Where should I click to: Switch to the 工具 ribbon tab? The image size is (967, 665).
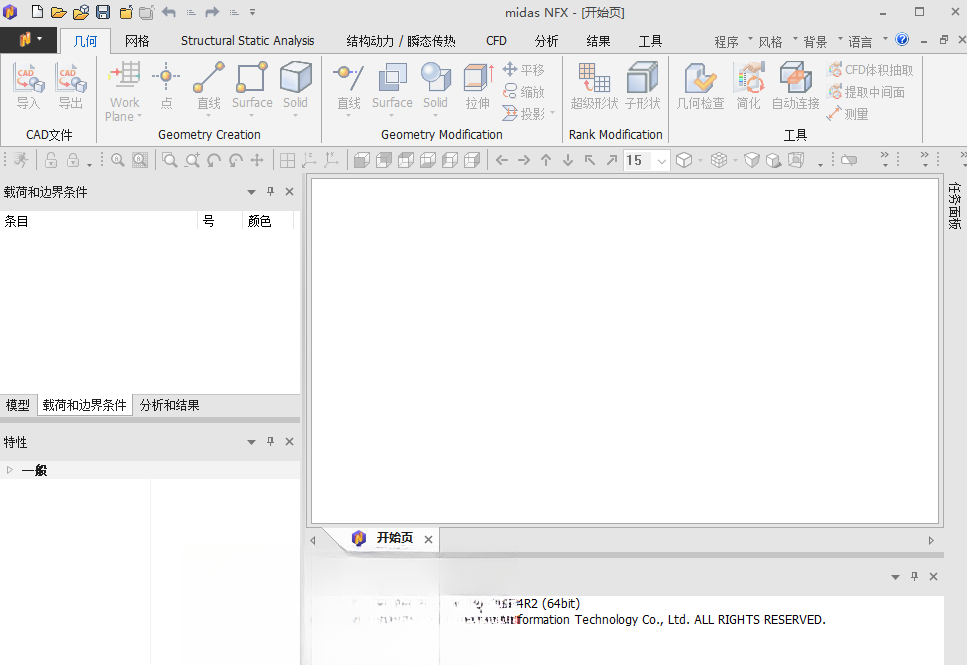650,41
